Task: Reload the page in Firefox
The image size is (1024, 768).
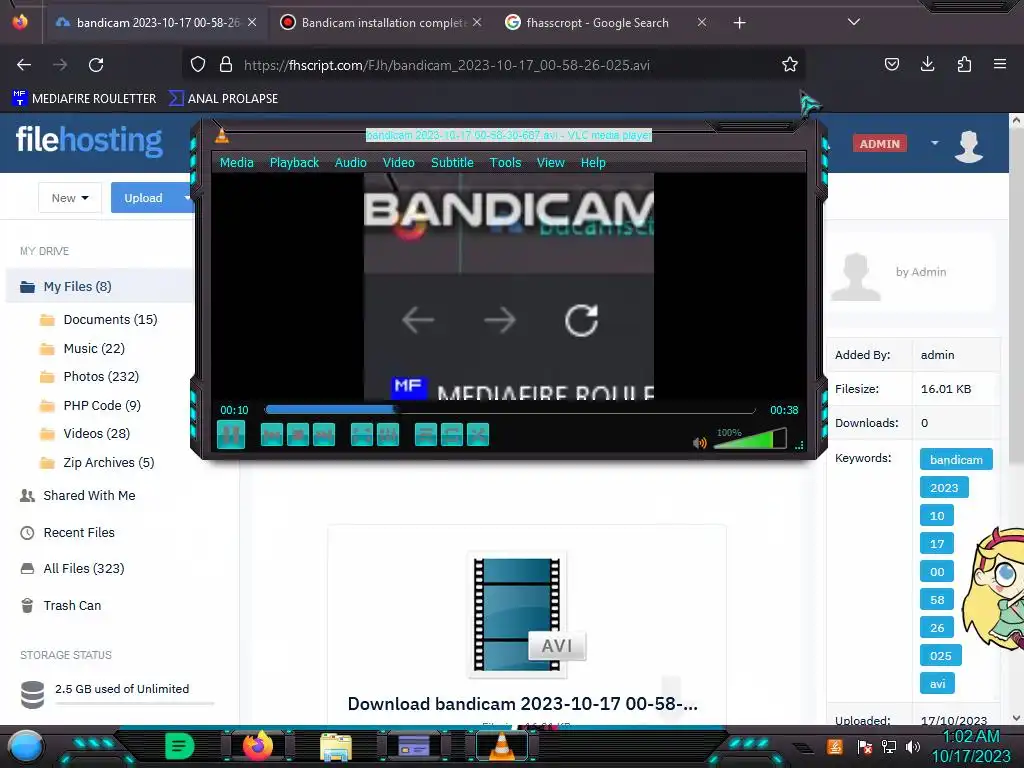Action: click(x=96, y=65)
